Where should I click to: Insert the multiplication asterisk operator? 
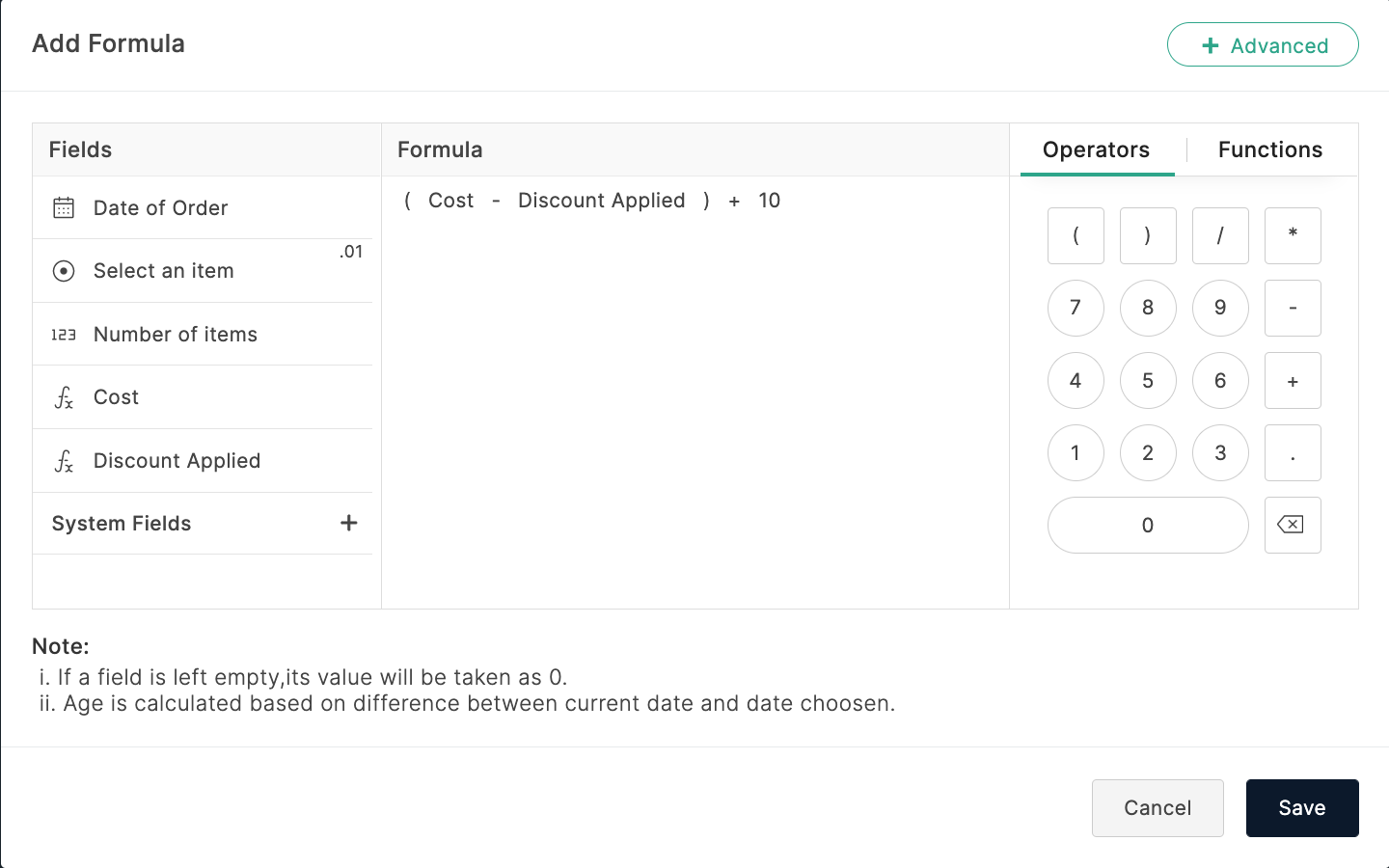[1293, 235]
